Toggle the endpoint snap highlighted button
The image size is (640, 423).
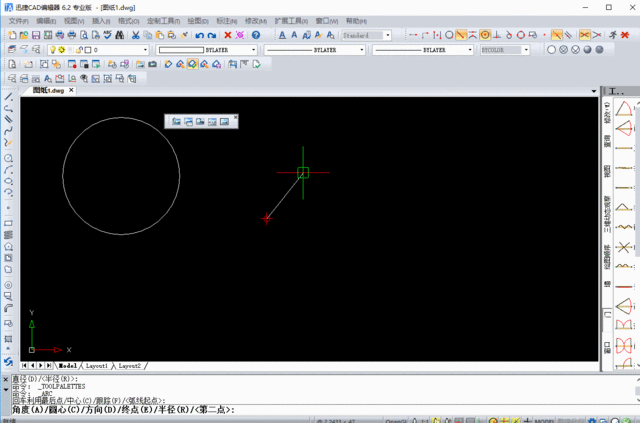pyautogui.click(x=461, y=35)
